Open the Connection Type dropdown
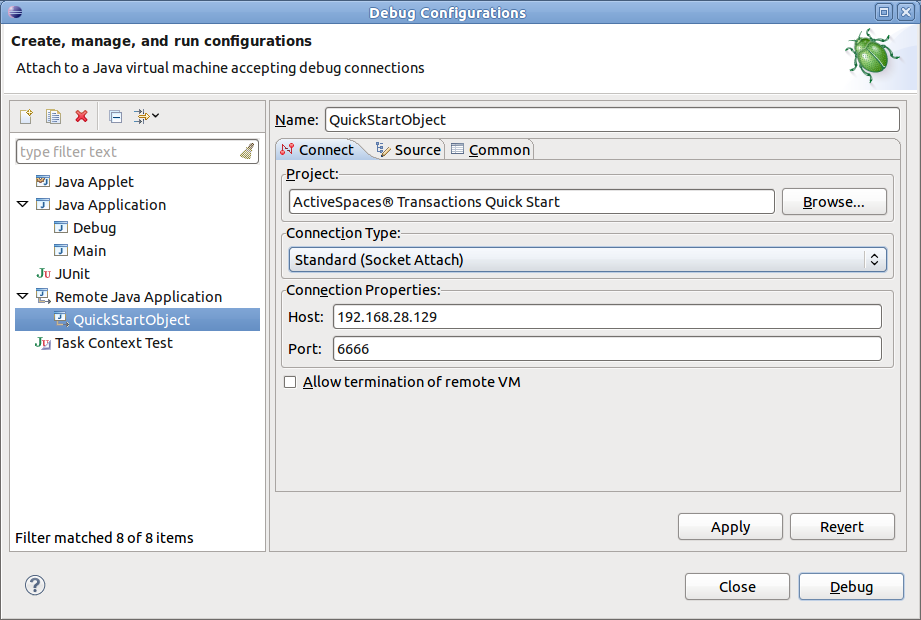 click(875, 258)
